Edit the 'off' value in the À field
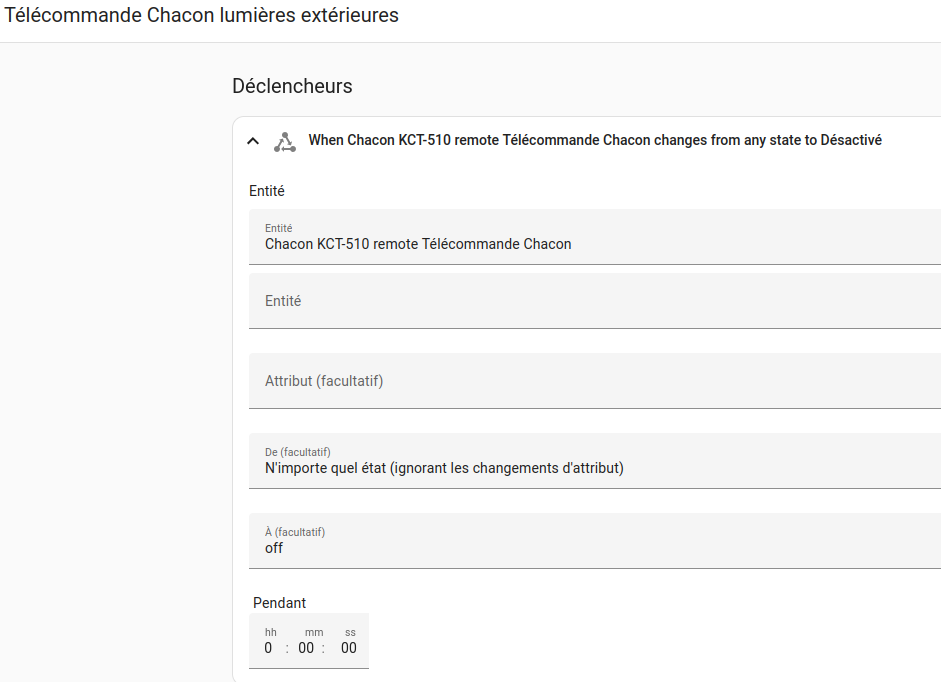Image resolution: width=941 pixels, height=682 pixels. pos(274,548)
